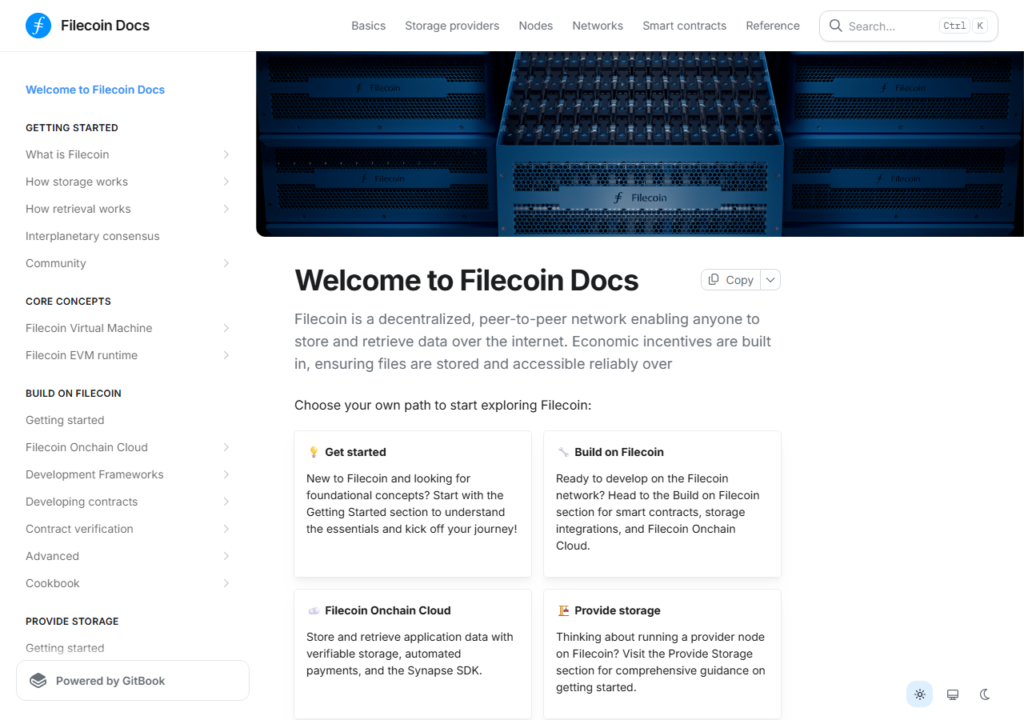Open the Provide storage card
Screen dimensions: 1024x720
[x=662, y=654]
